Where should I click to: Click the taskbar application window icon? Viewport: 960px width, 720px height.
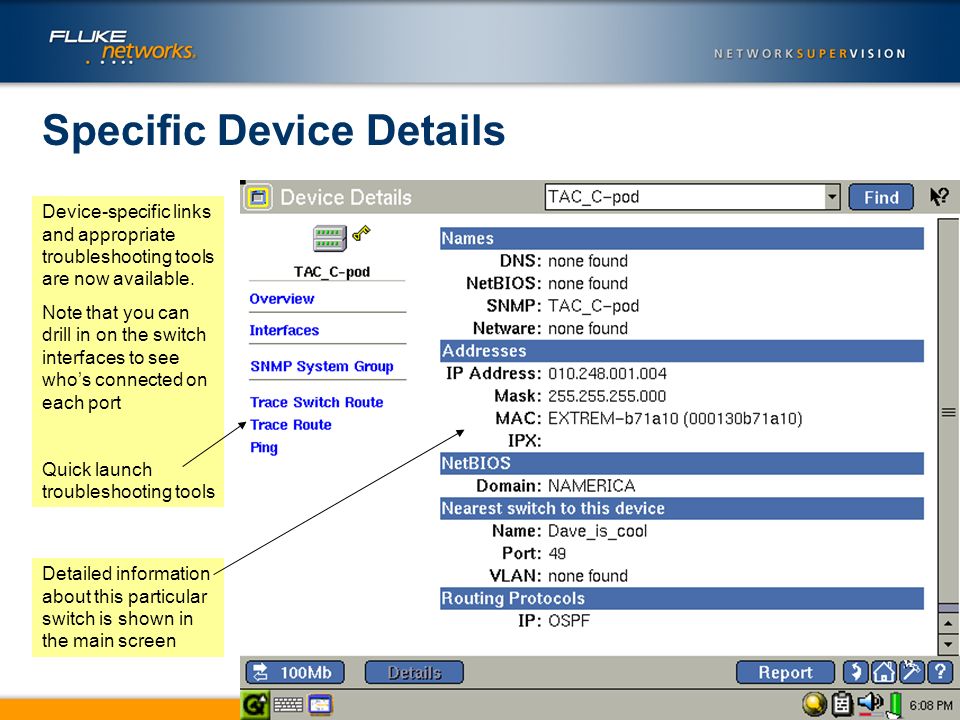[320, 705]
